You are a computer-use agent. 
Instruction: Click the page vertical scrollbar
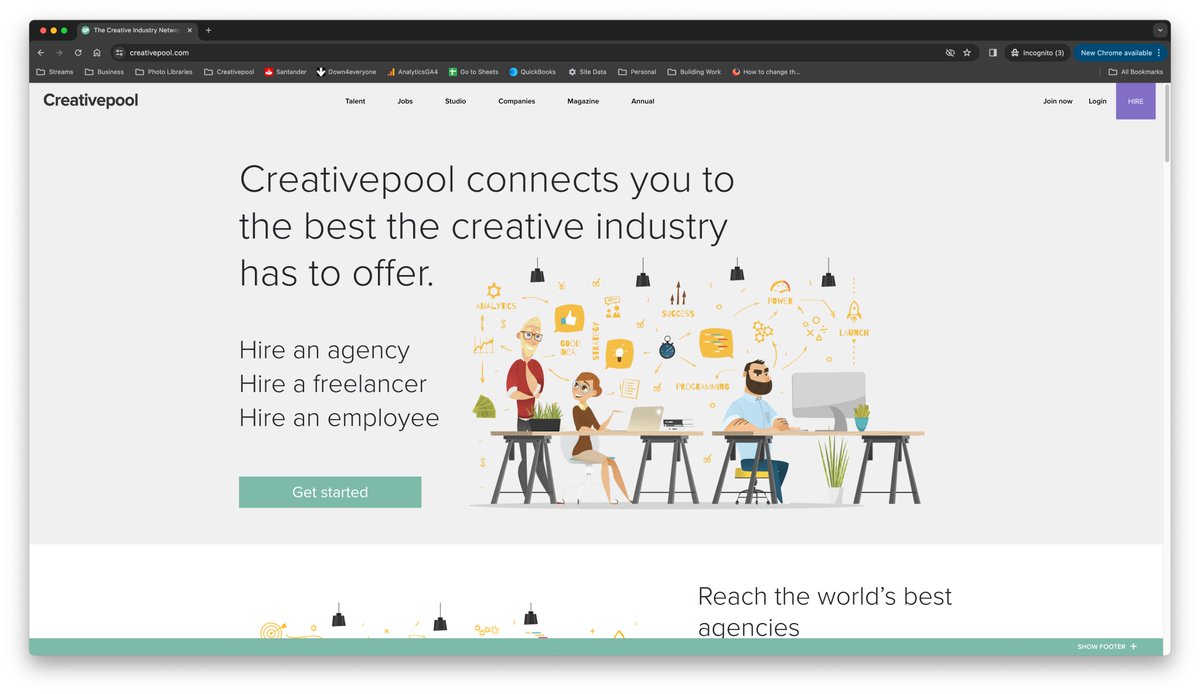[x=1166, y=122]
